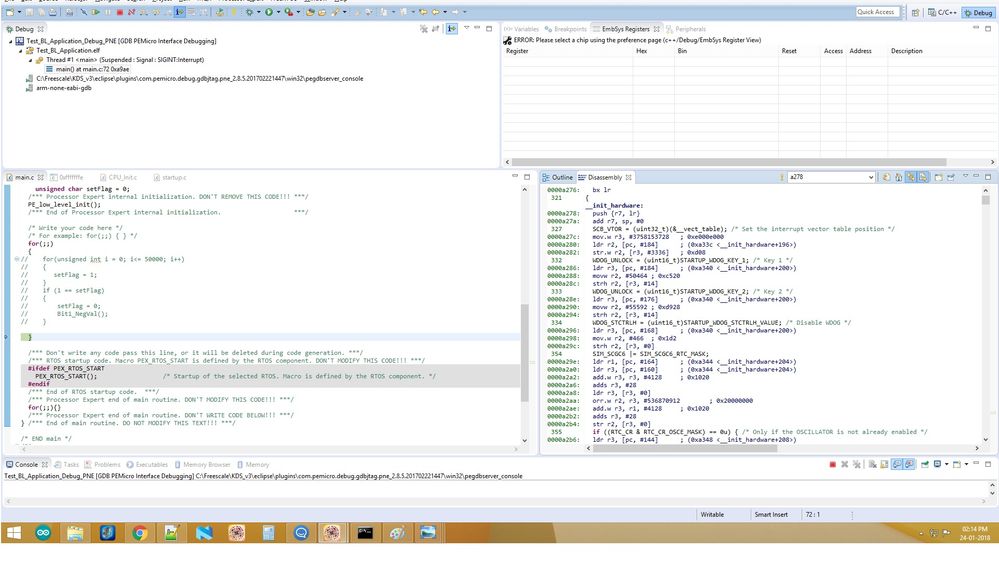This screenshot has width=999, height=562.
Task: Open the New dropdown arrow in toolbar
Action: click(19, 12)
